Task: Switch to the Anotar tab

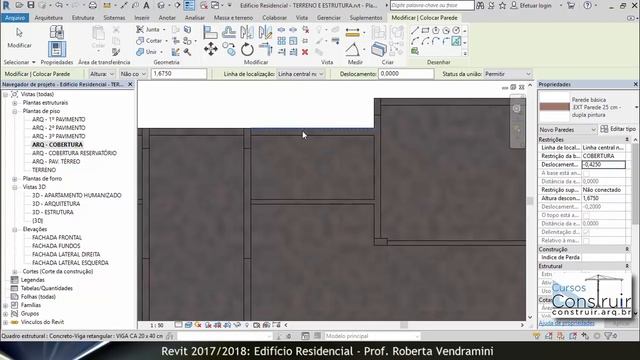Action: pos(167,18)
